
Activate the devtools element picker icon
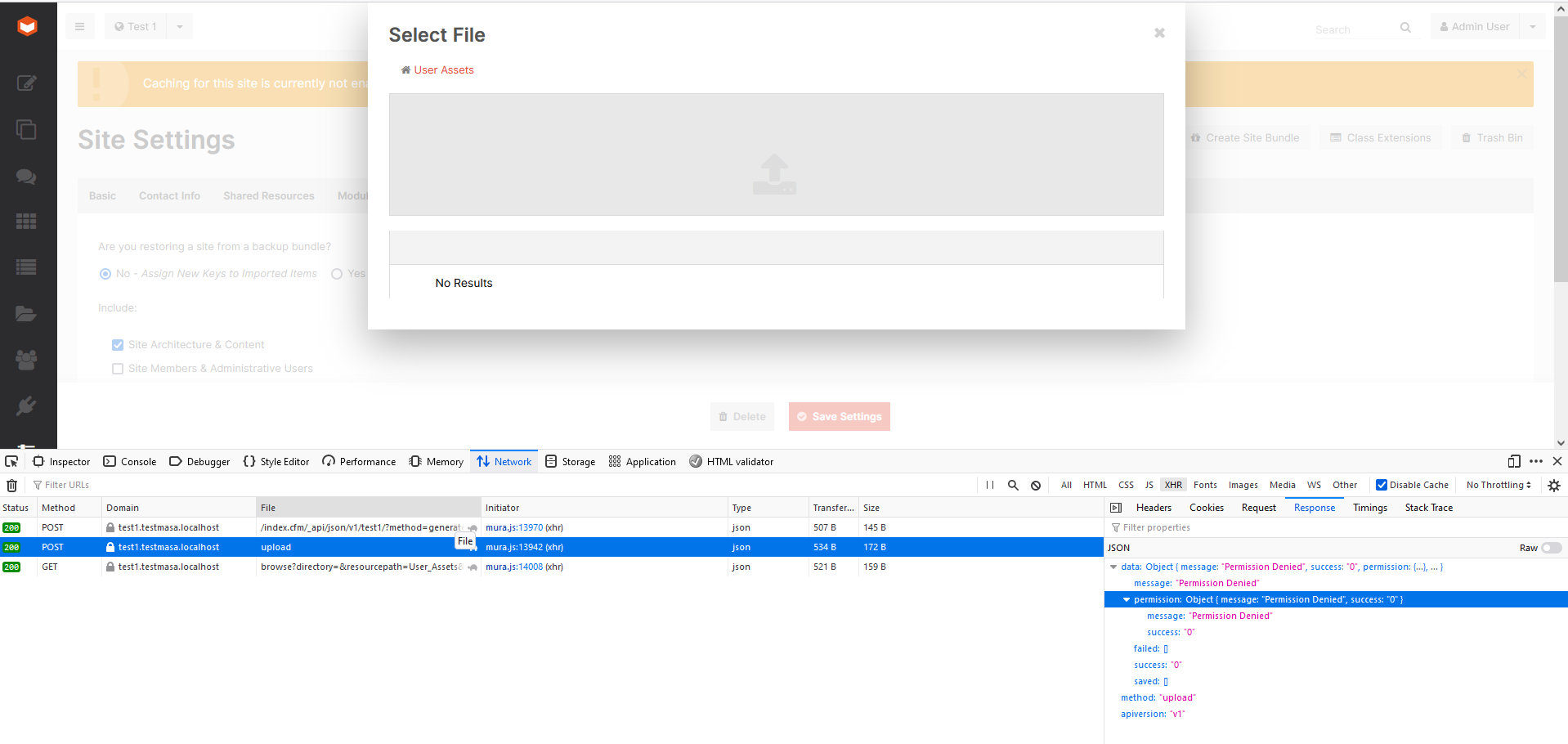11,461
